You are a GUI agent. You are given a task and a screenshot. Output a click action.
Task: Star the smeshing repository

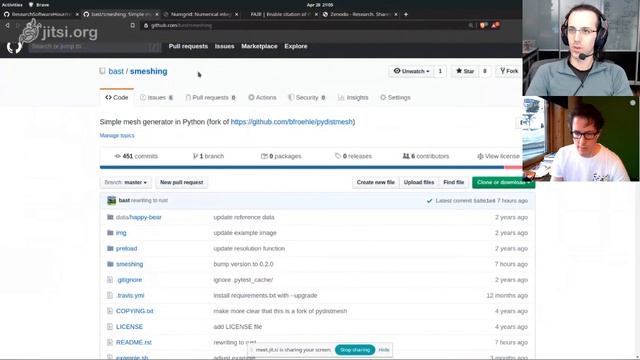[465, 71]
